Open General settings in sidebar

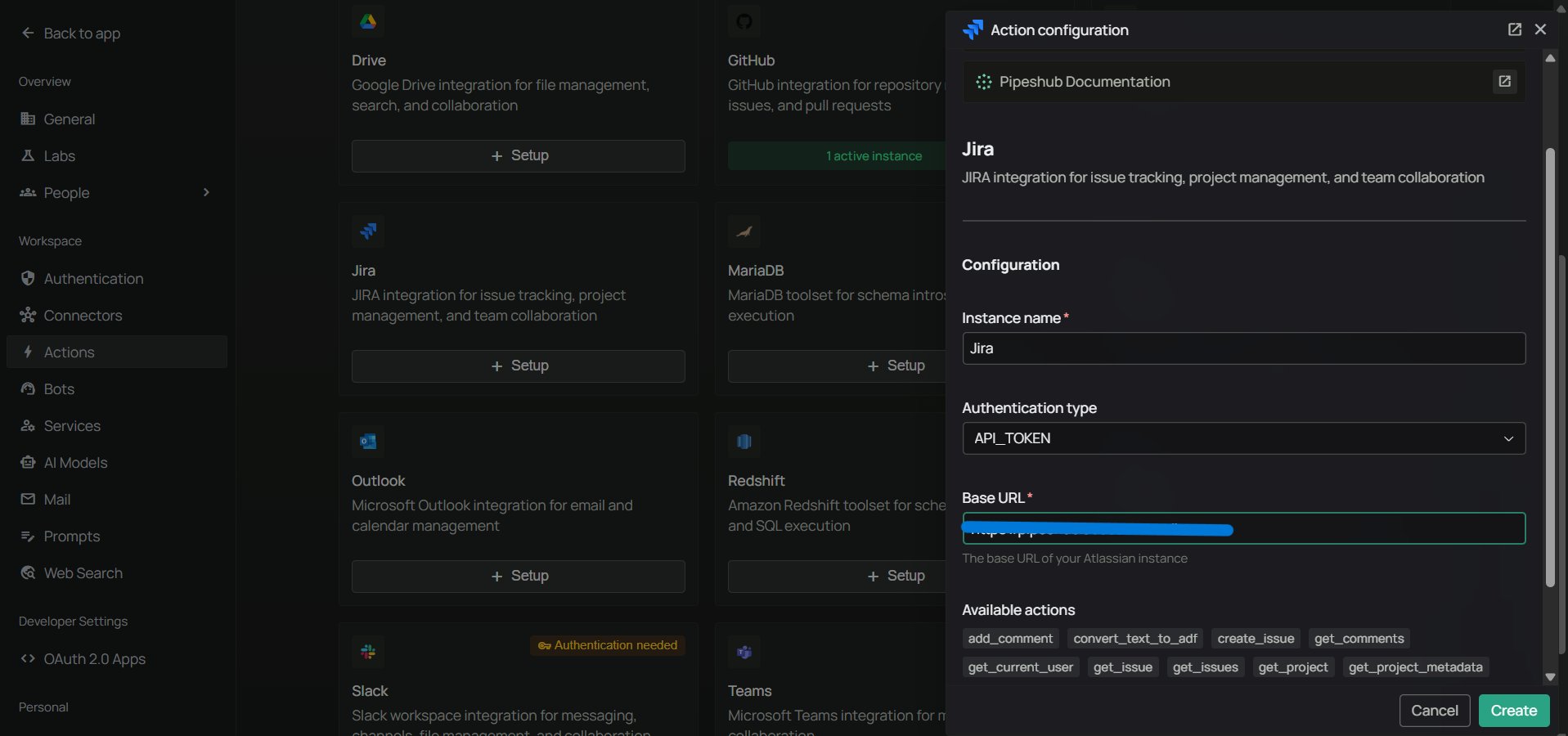(x=117, y=119)
